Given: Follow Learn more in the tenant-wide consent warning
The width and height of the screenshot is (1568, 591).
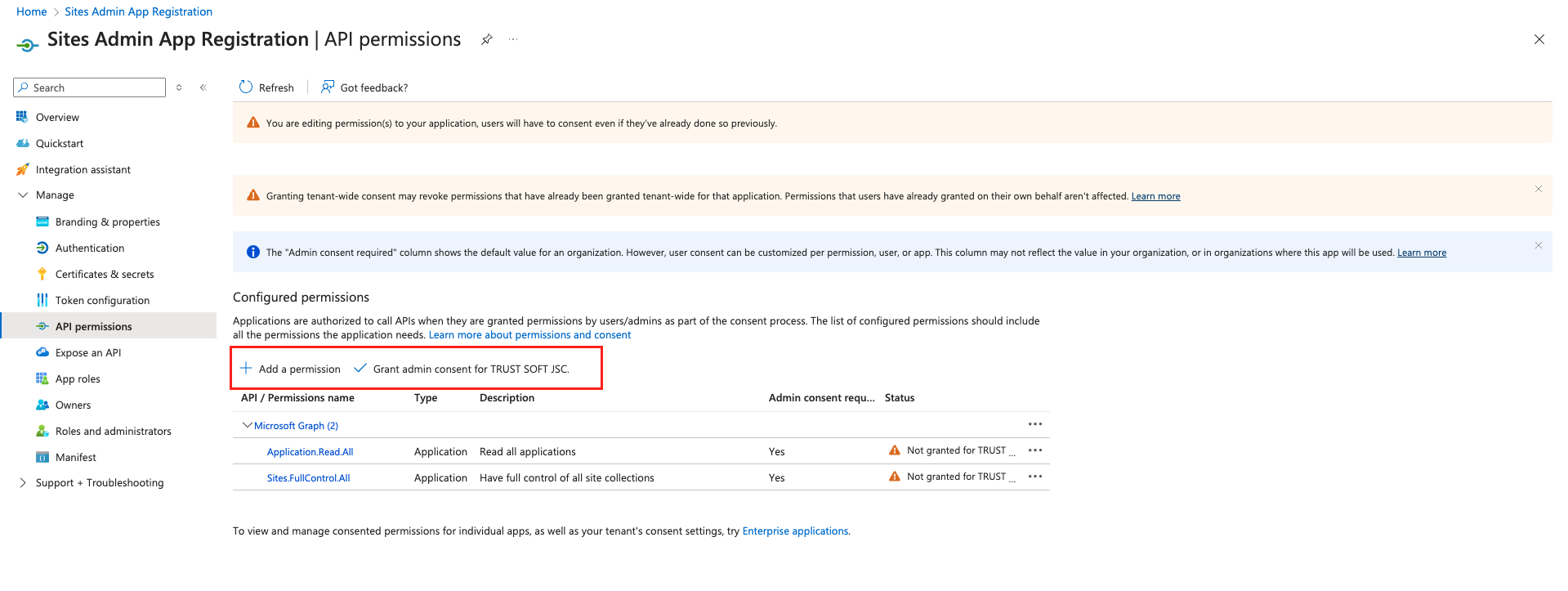Looking at the screenshot, I should [1155, 196].
